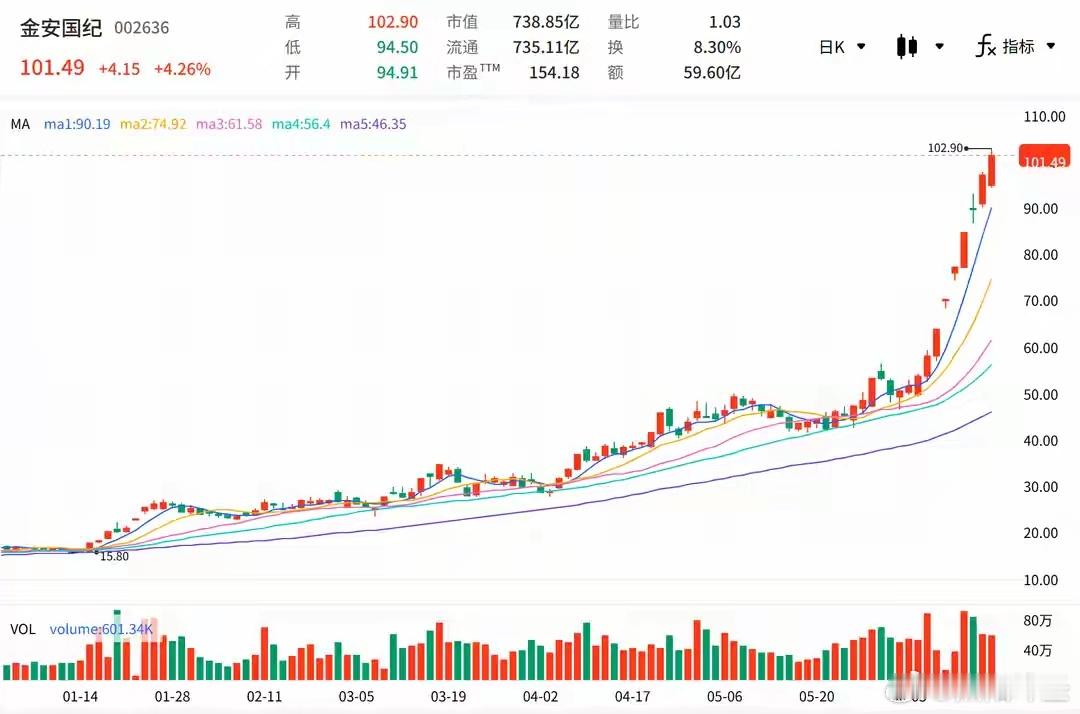Click the latest red candlestick at top

click(x=992, y=169)
